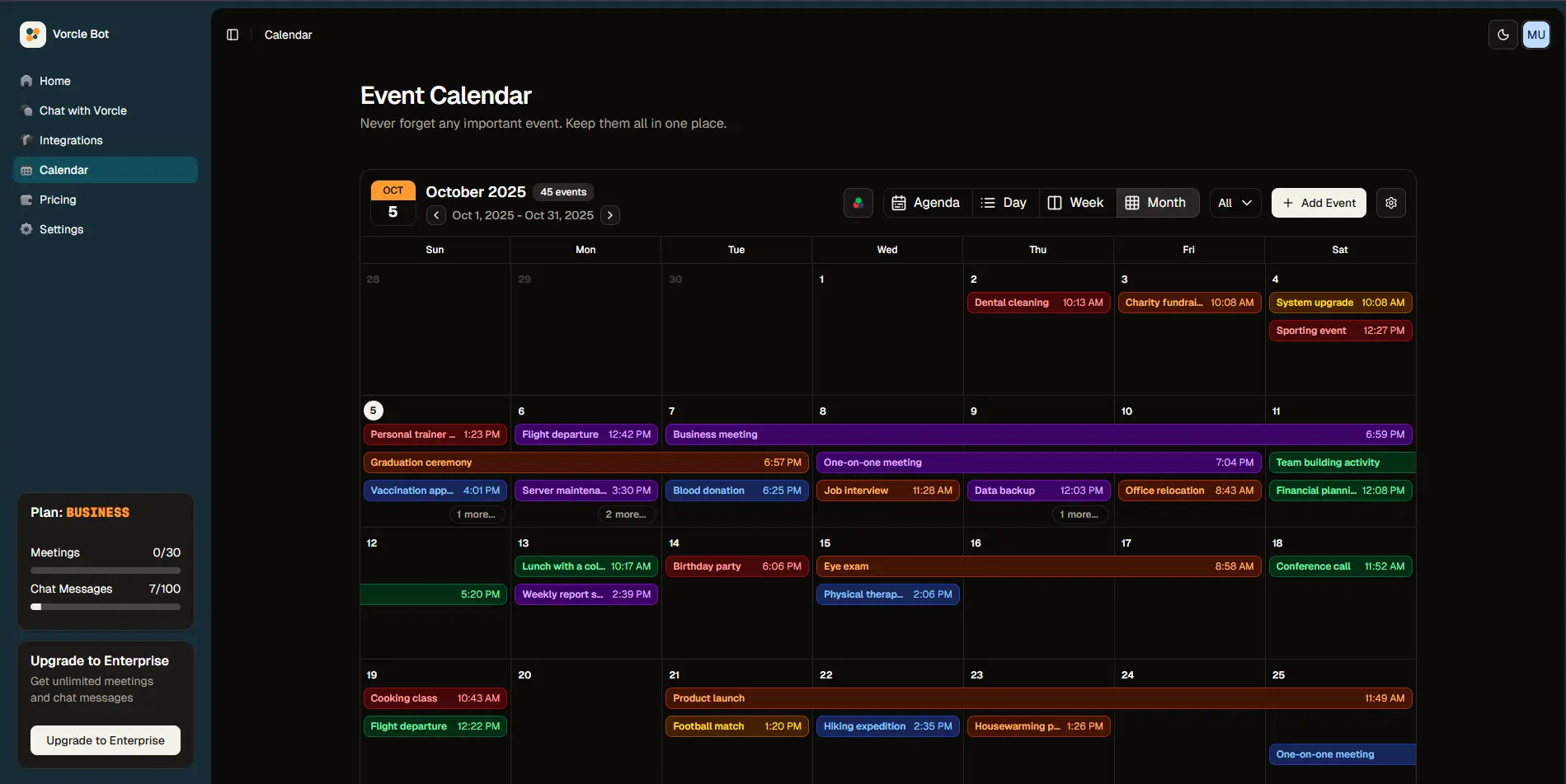Screen dimensions: 1566x784
Task: Select Chat with Vorcle in the sidebar
Action: (82, 110)
